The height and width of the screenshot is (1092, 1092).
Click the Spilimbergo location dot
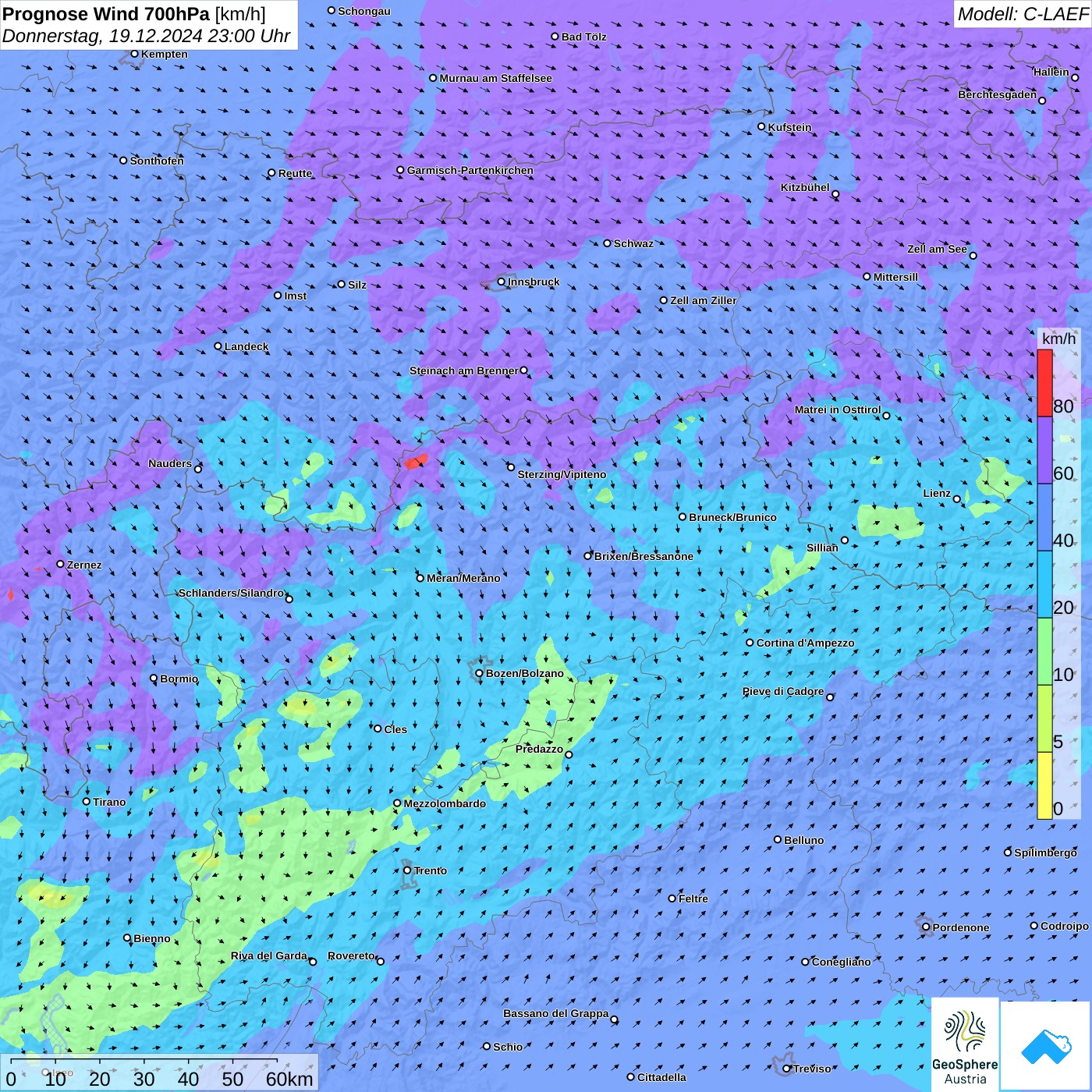click(x=1008, y=853)
